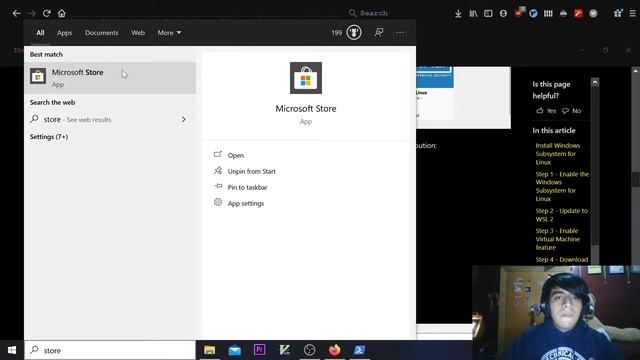This screenshot has height=360, width=640.
Task: Open the blue checkmark extension icon
Action: (533, 13)
